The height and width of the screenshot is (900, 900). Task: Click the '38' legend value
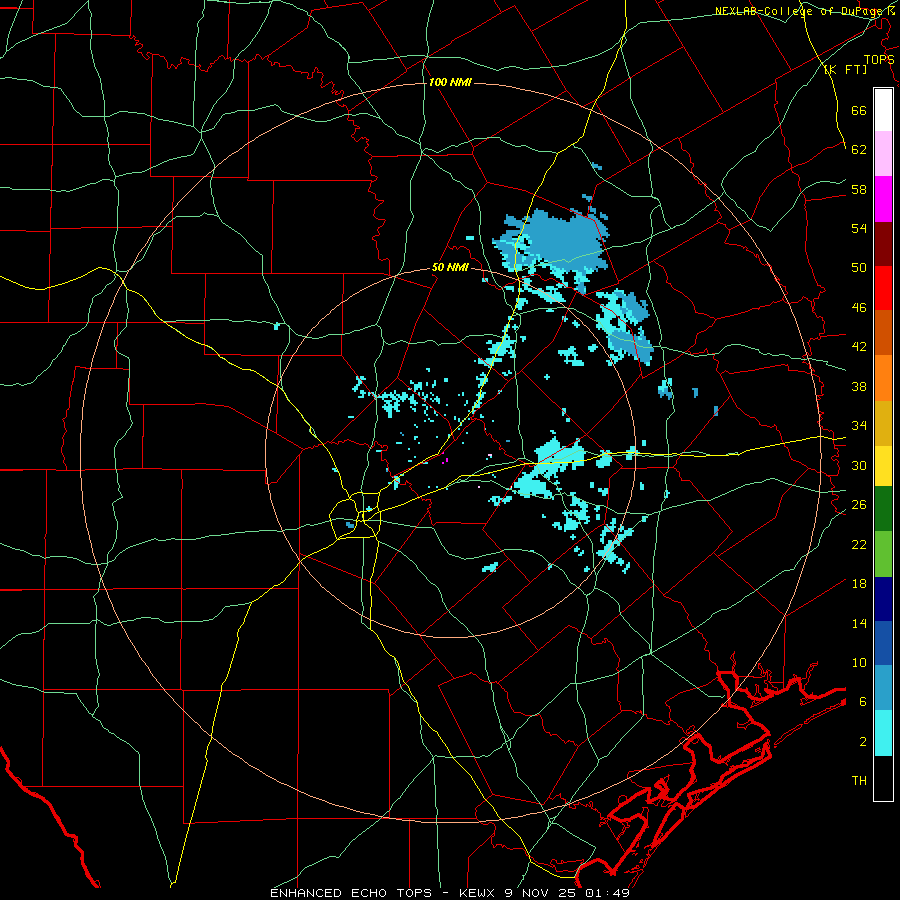click(x=859, y=386)
